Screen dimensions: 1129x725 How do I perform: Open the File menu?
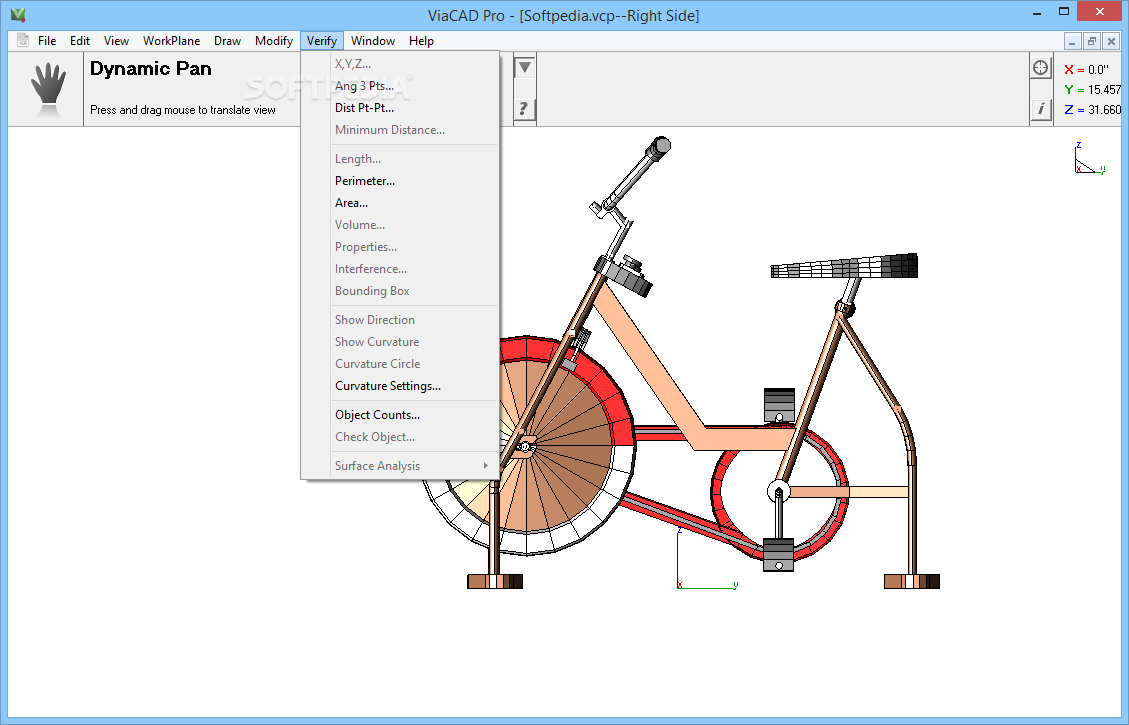tap(47, 41)
